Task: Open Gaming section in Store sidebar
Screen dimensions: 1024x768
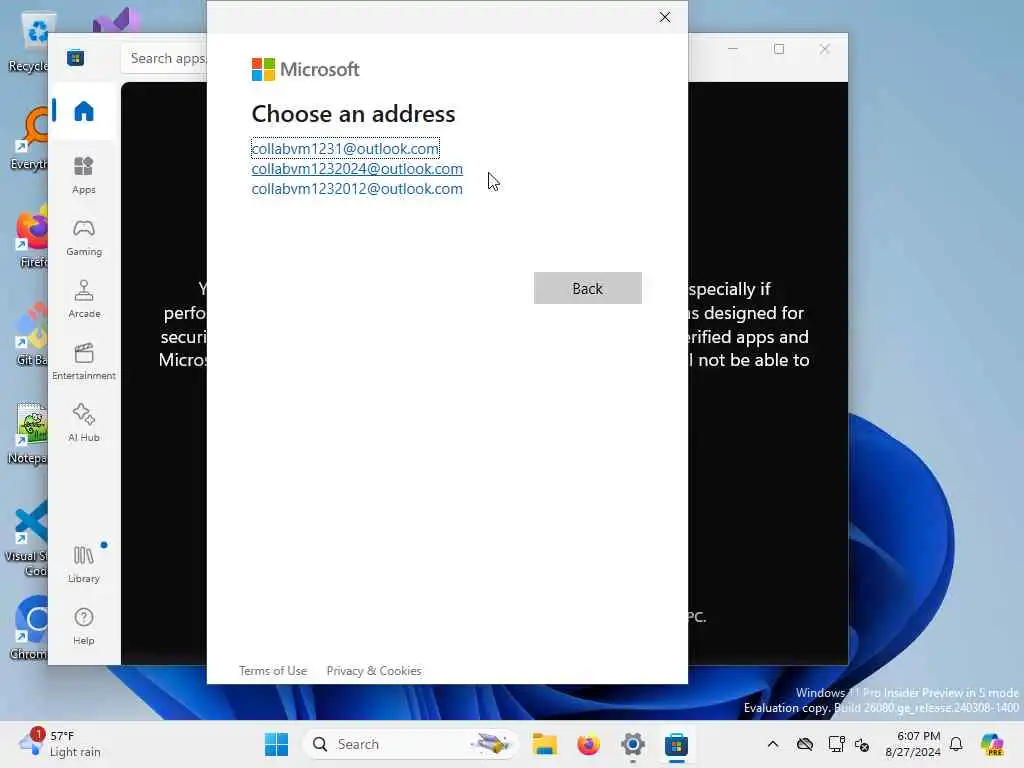Action: click(84, 237)
